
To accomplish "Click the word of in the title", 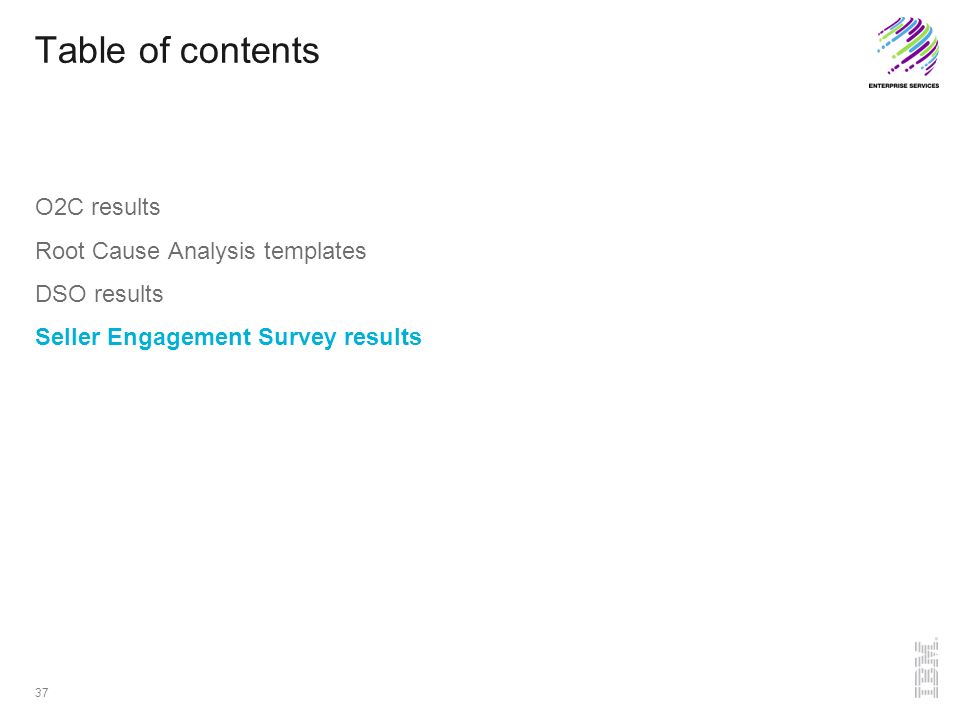I will [154, 50].
